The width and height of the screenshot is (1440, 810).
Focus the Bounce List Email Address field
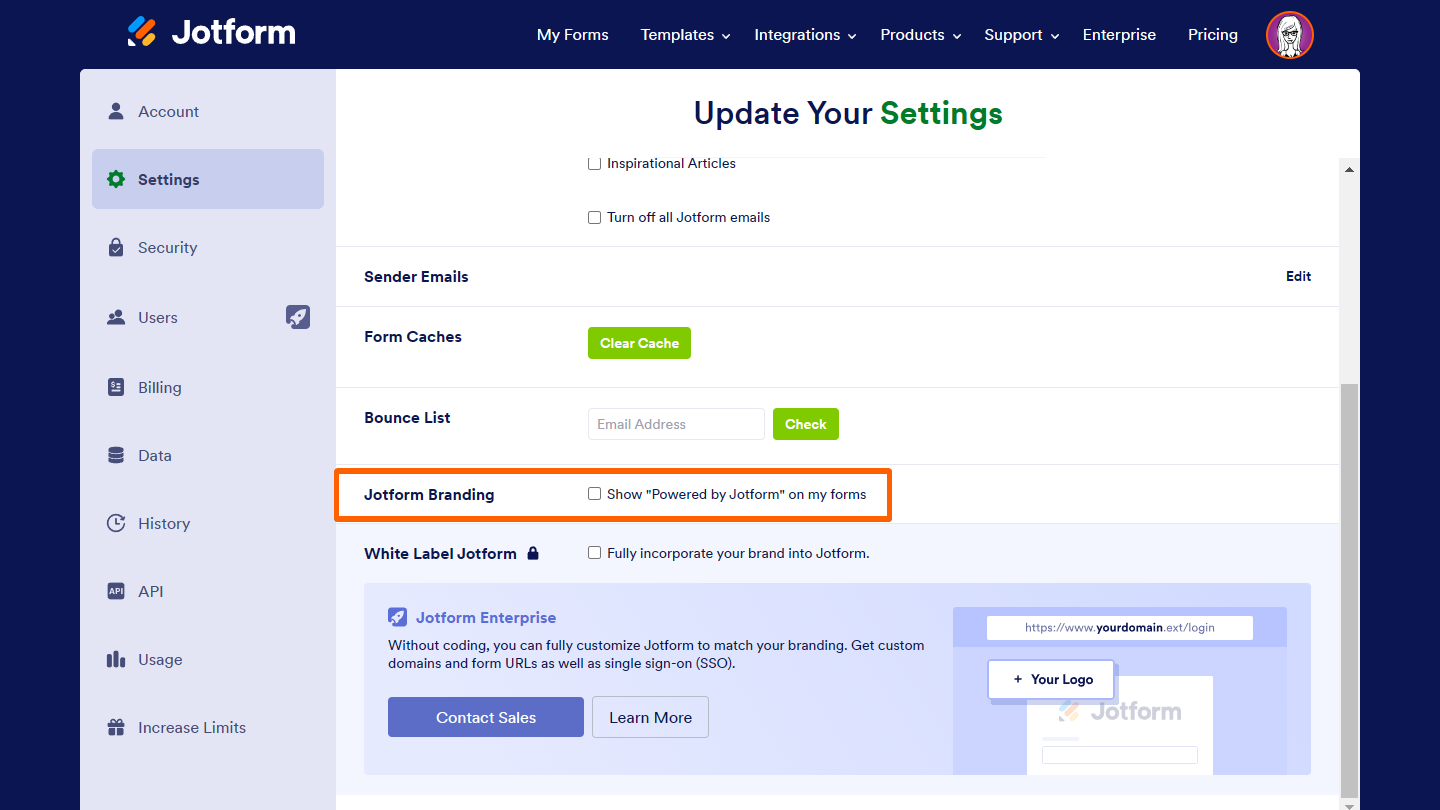coord(676,424)
